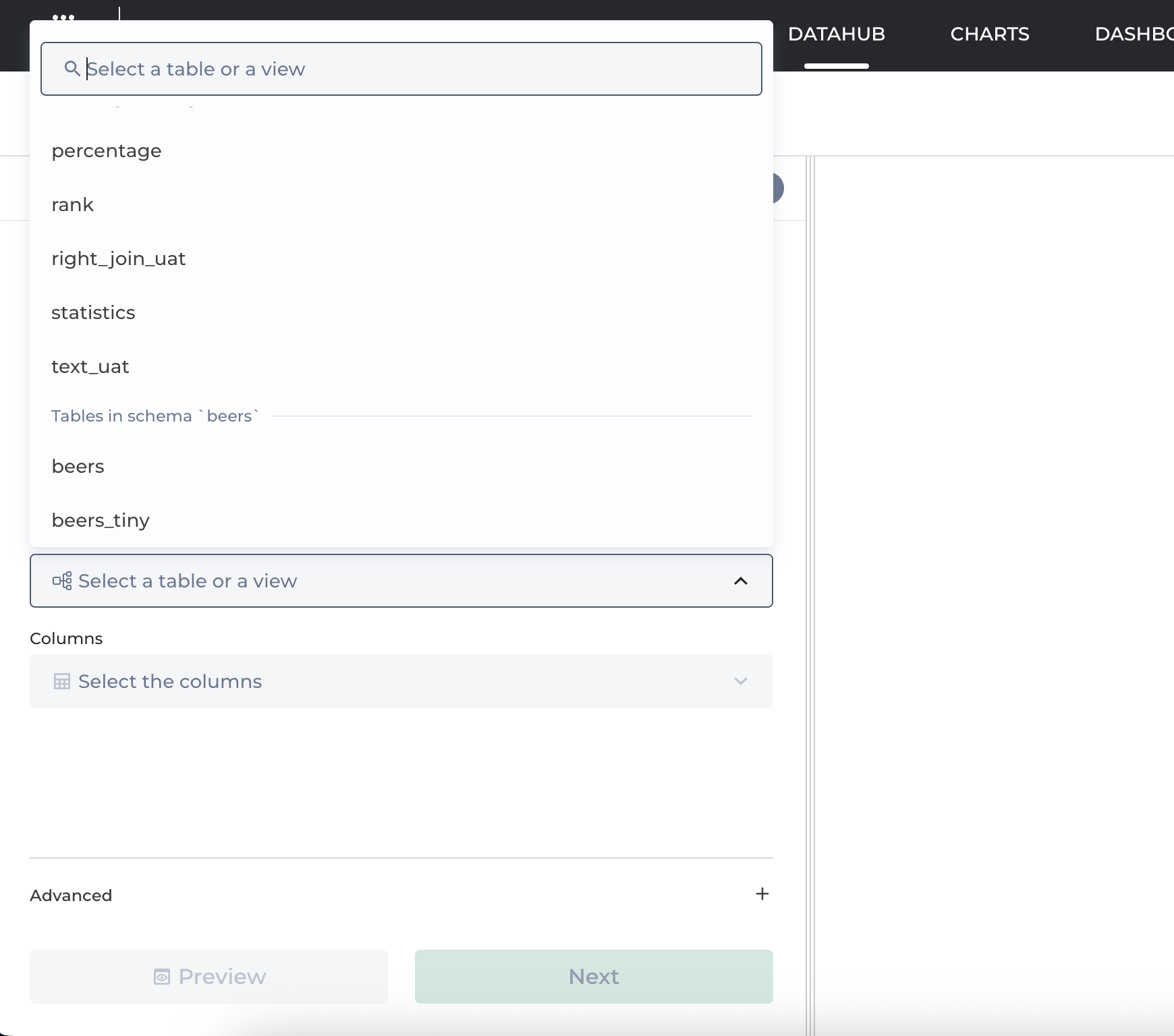This screenshot has width=1174, height=1036.
Task: Click the three-dots menu icon at top left
Action: pyautogui.click(x=63, y=16)
